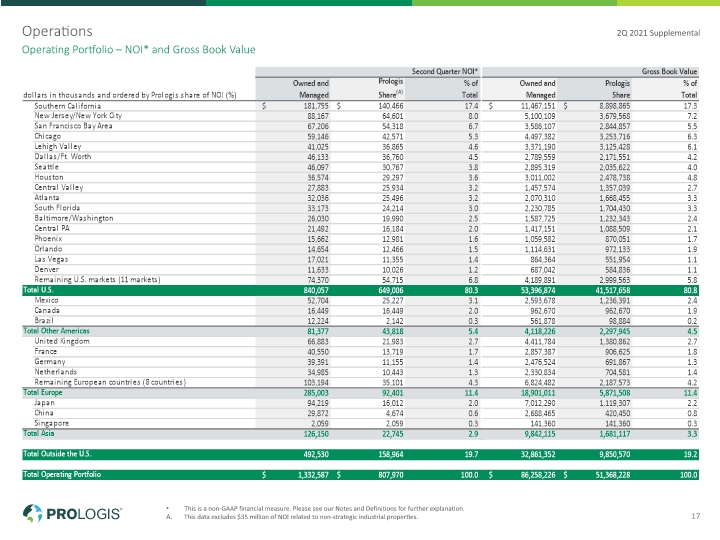720x540 pixels.
Task: Select Total U.S. Prologis share value 649,006
Action: coord(391,290)
